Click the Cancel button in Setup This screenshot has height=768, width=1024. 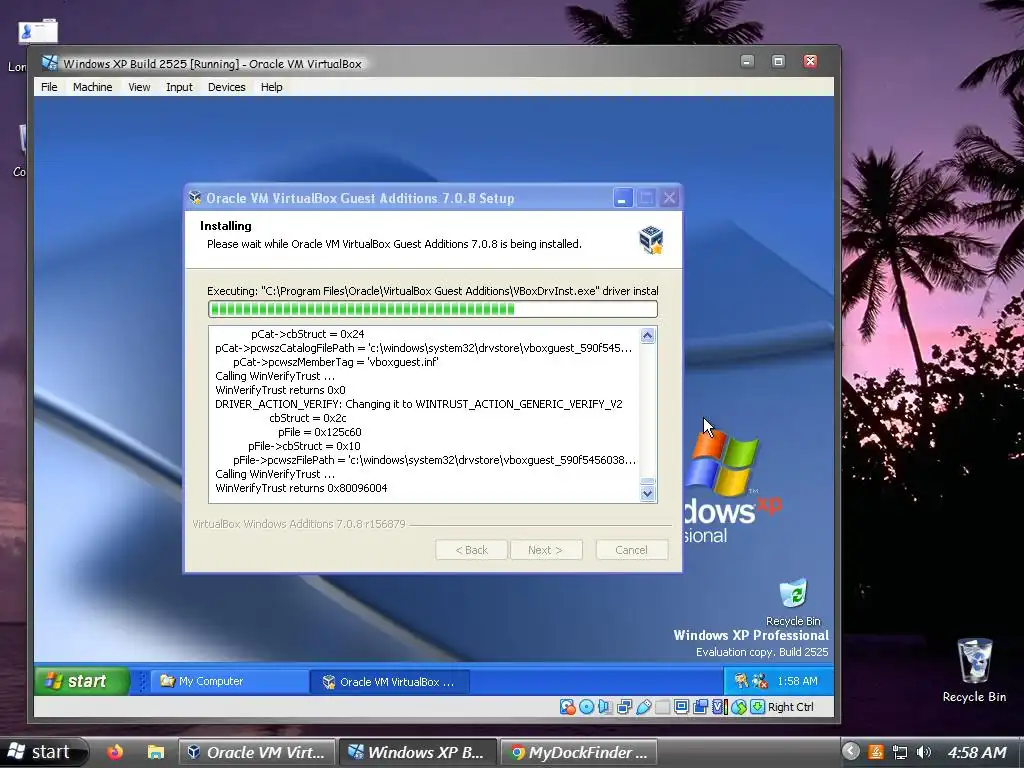click(632, 550)
